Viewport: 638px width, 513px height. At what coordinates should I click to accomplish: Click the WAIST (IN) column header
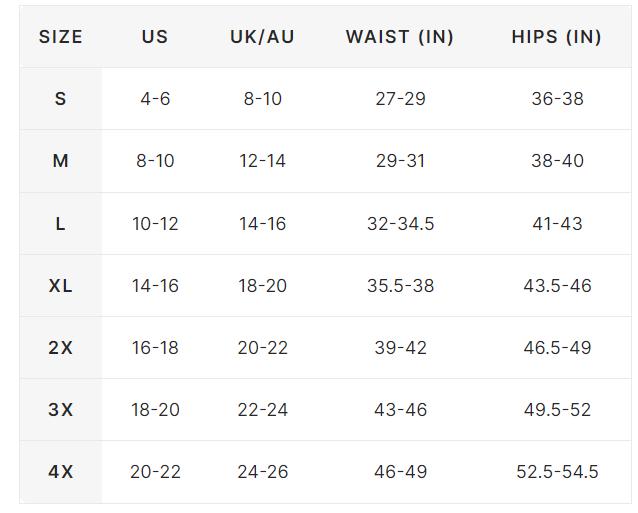[x=400, y=37]
